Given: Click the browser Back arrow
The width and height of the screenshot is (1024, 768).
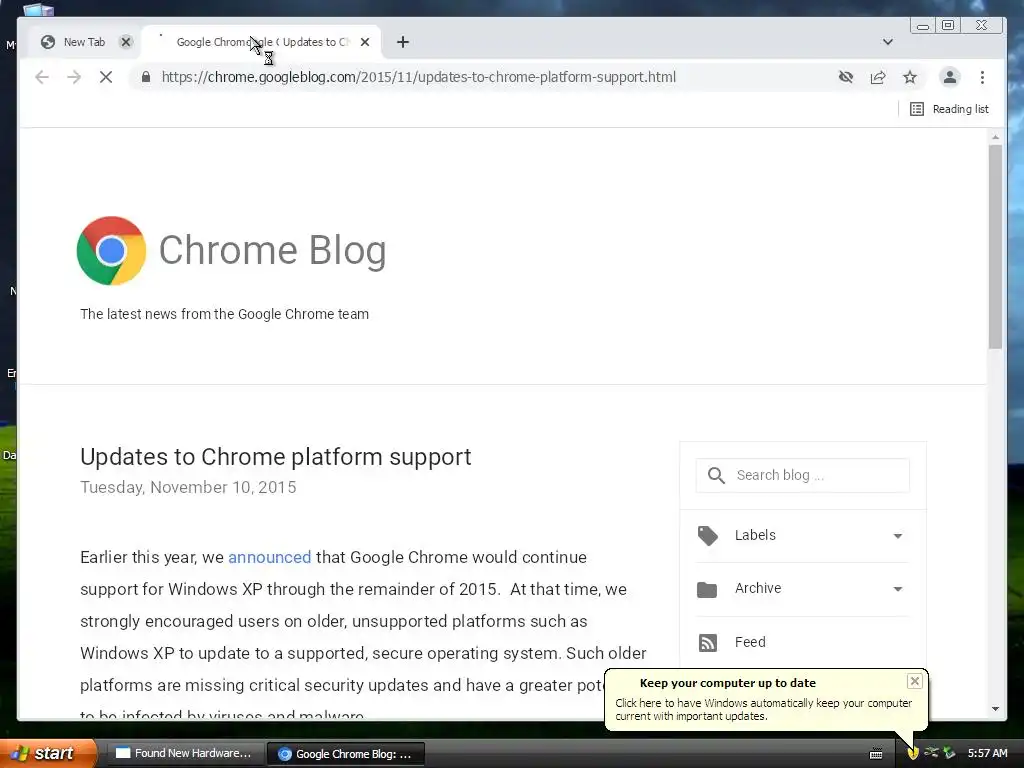Looking at the screenshot, I should 42,77.
